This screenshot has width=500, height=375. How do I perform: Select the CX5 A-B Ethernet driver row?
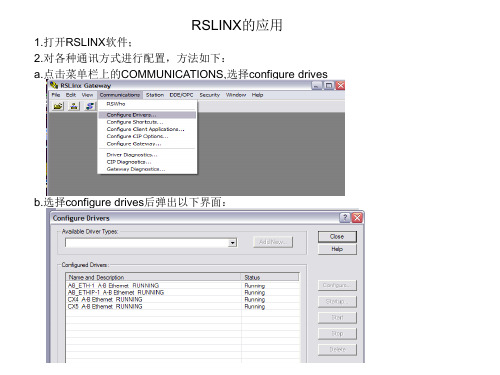[183, 306]
